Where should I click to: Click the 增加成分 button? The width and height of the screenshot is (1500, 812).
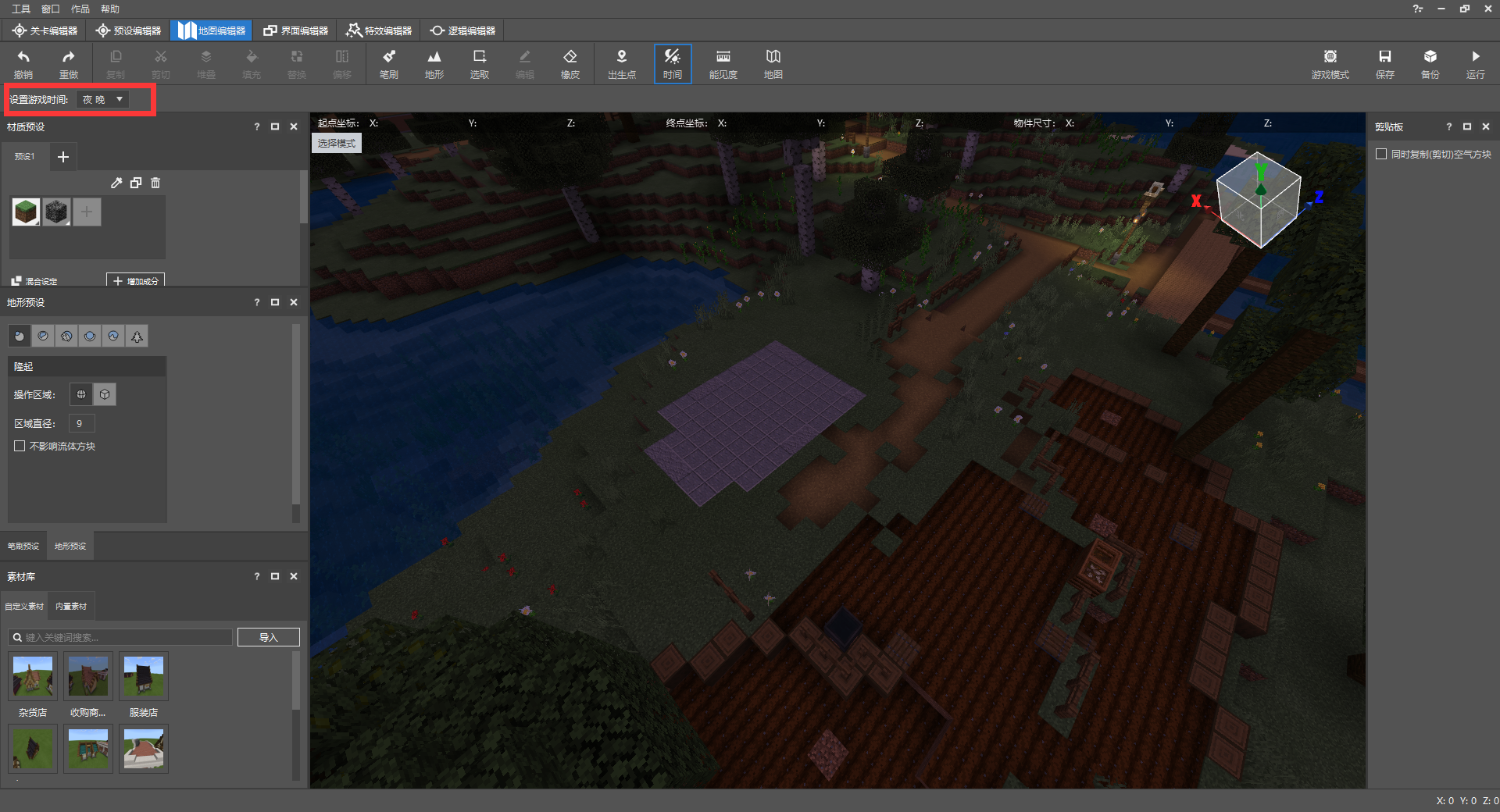coord(135,281)
